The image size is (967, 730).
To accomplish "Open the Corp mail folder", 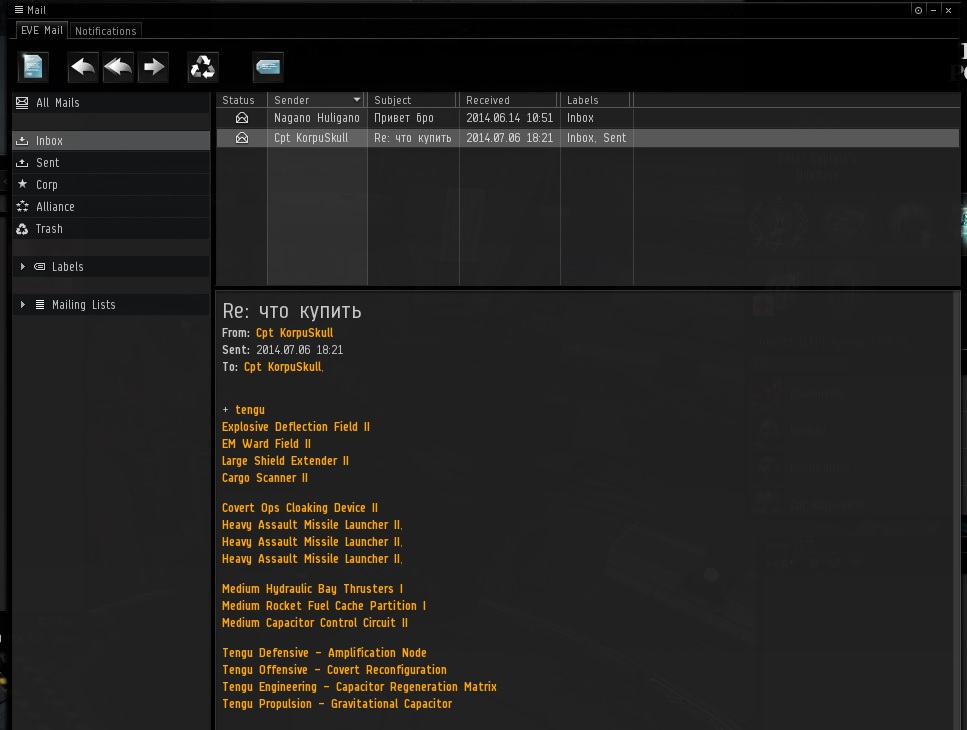I will [111, 184].
